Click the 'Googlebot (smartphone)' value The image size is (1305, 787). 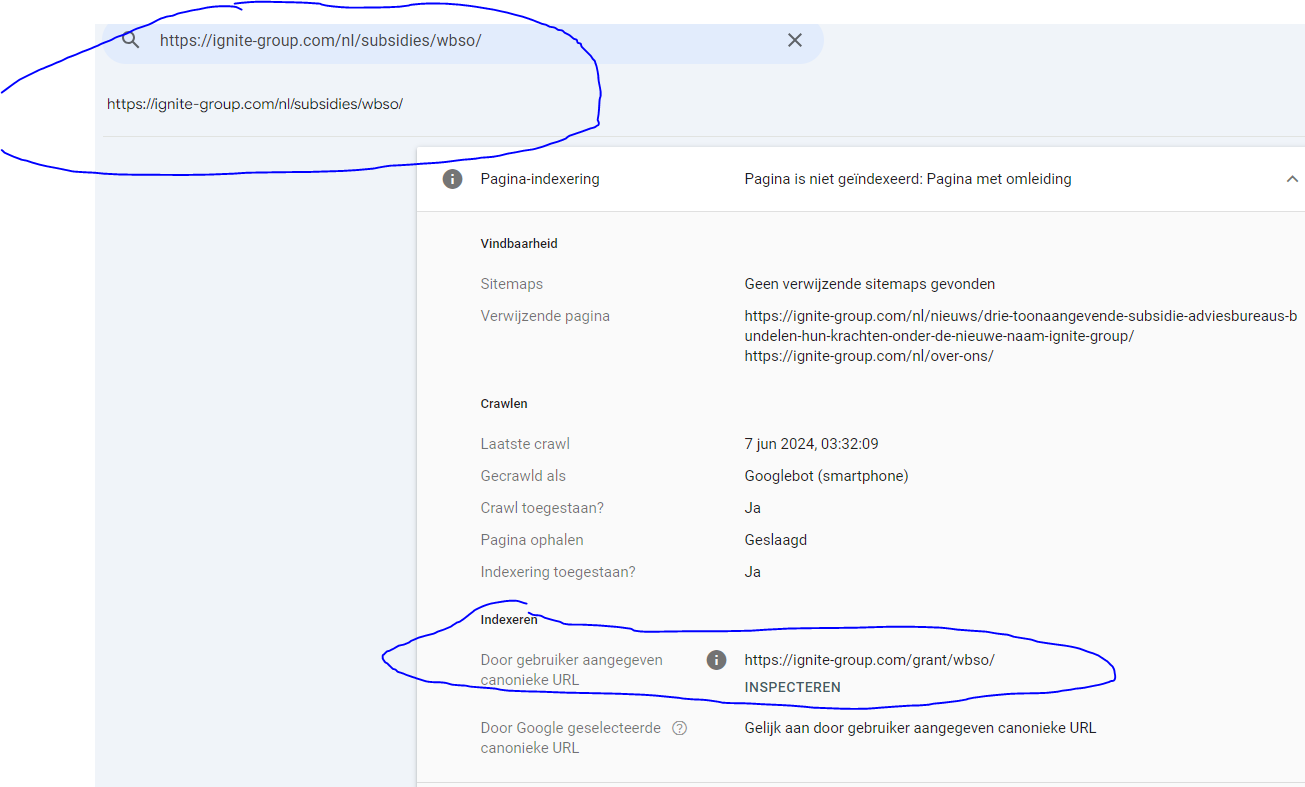click(x=827, y=476)
